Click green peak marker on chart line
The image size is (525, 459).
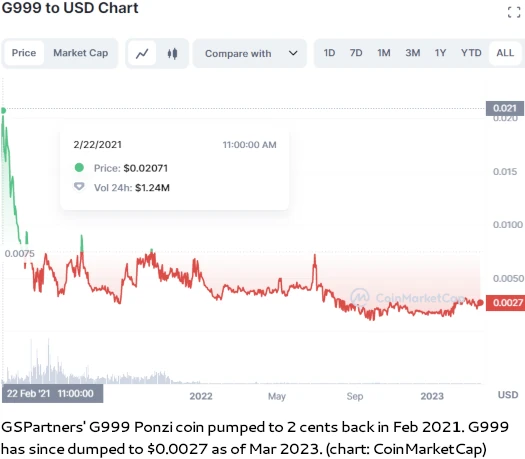pyautogui.click(x=3, y=110)
